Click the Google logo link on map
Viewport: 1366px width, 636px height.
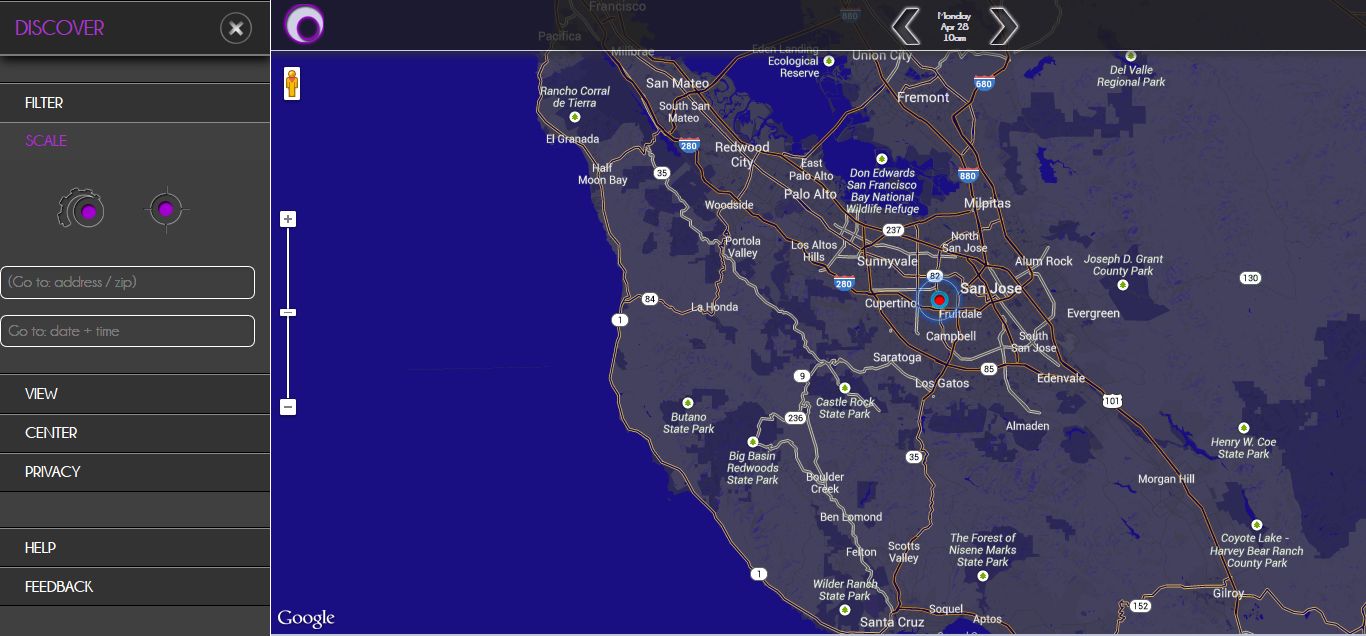click(306, 619)
